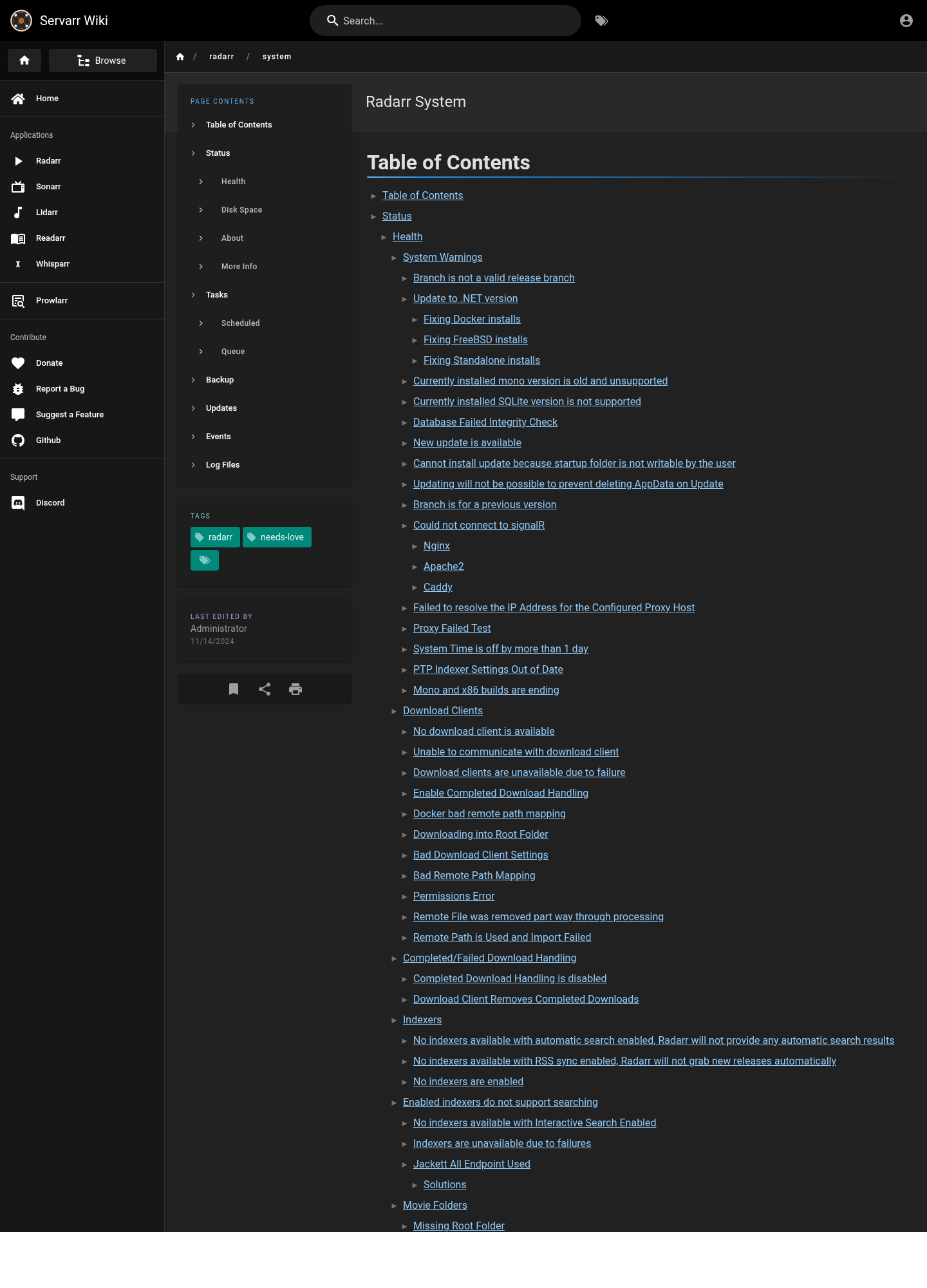927x1288 pixels.
Task: Open the system breadcrumb
Action: 277,57
